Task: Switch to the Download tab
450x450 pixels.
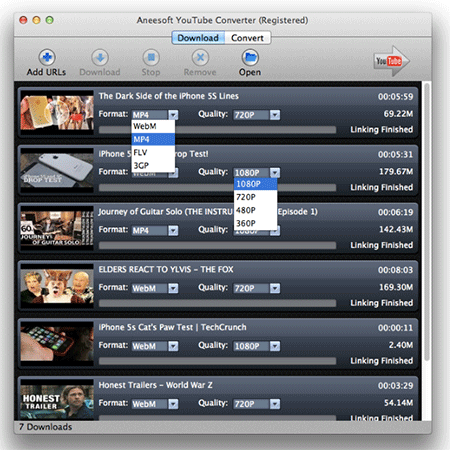Action: [x=198, y=38]
